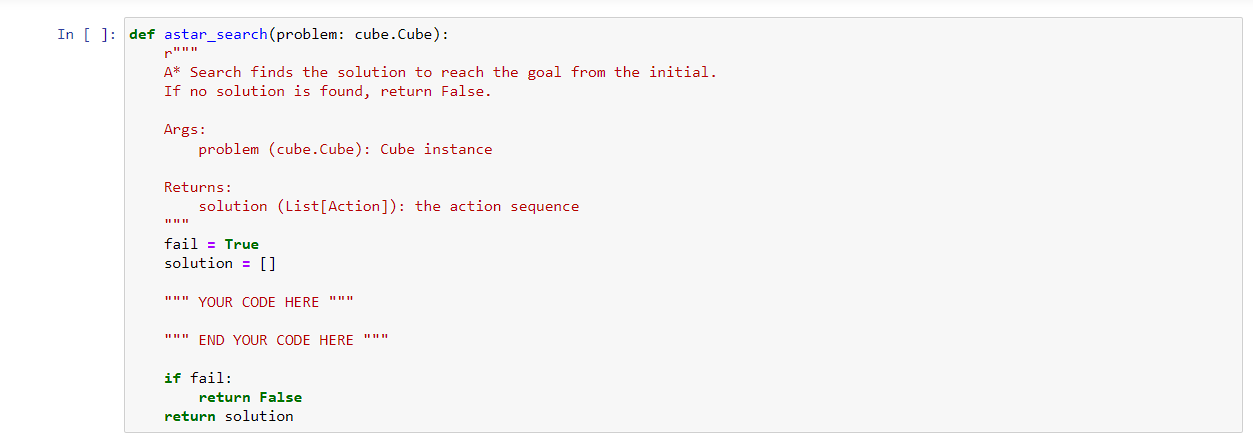Click the "return False" statement

(250, 397)
